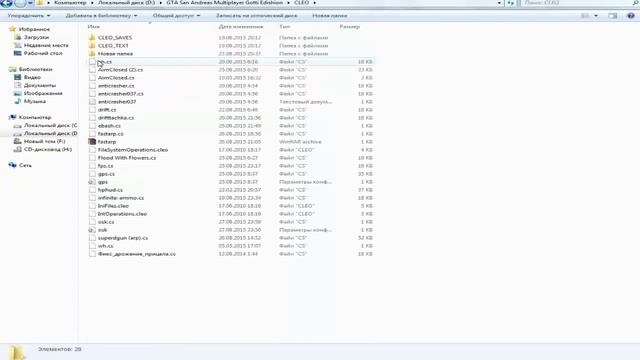Image resolution: width=640 pixels, height=360 pixels.
Task: Select the gps configuration file icon
Action: click(92, 182)
